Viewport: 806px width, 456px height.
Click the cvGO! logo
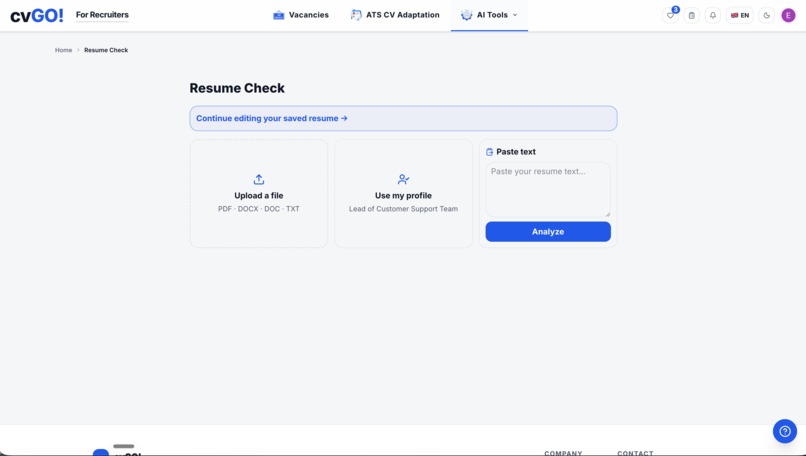pos(37,15)
